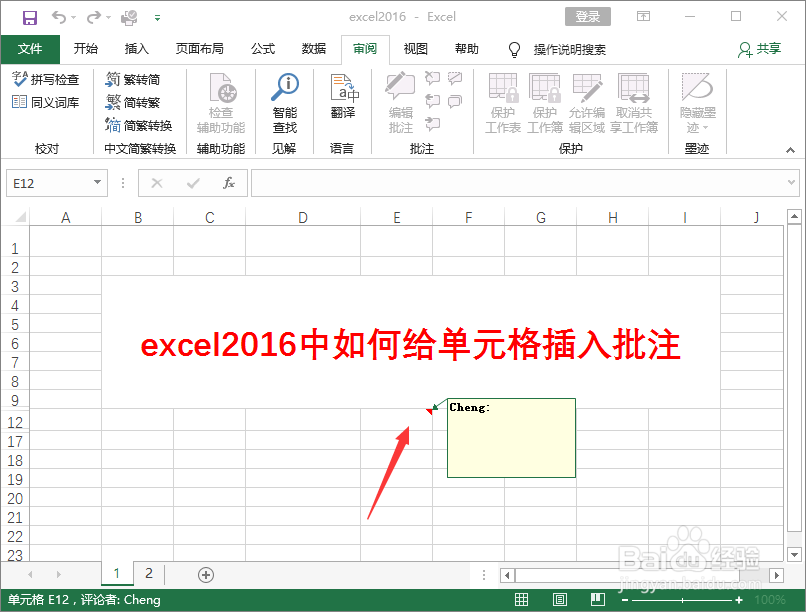Open the 文件 tab

point(30,49)
